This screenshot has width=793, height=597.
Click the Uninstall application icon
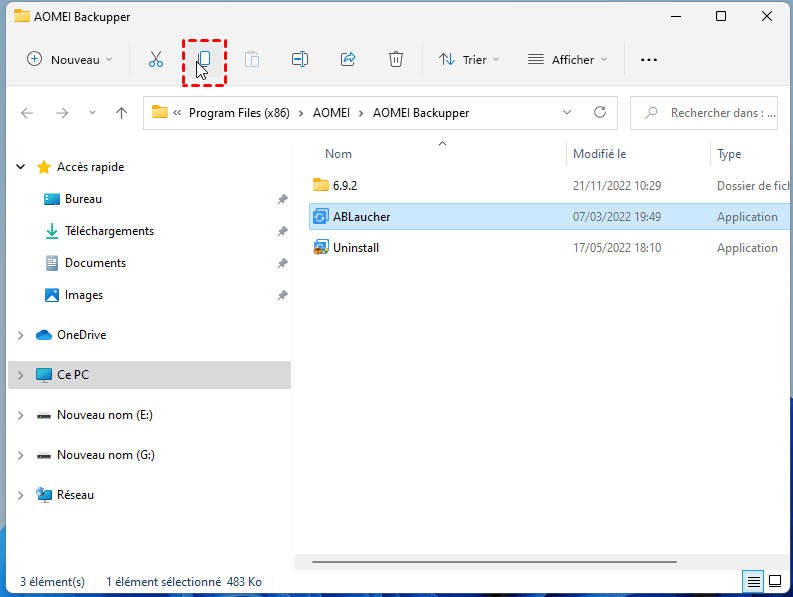pos(320,248)
